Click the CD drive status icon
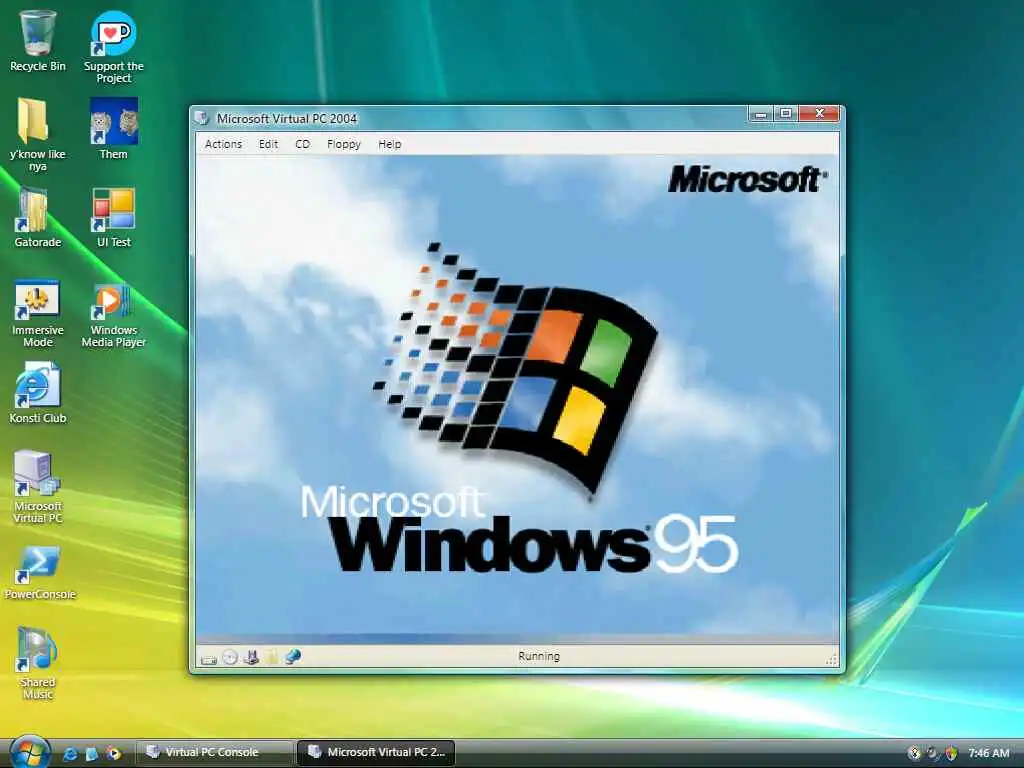Screen dimensions: 1024x768 click(x=230, y=657)
